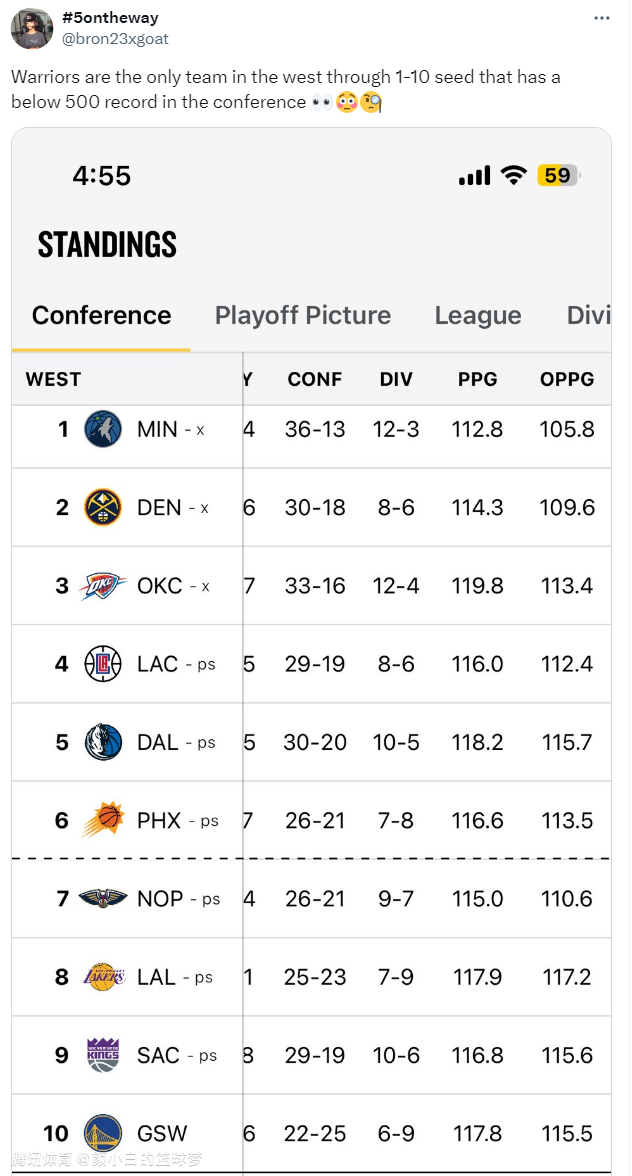632x1176 pixels.
Task: Open the tweet's three-dot more menu
Action: 601,18
